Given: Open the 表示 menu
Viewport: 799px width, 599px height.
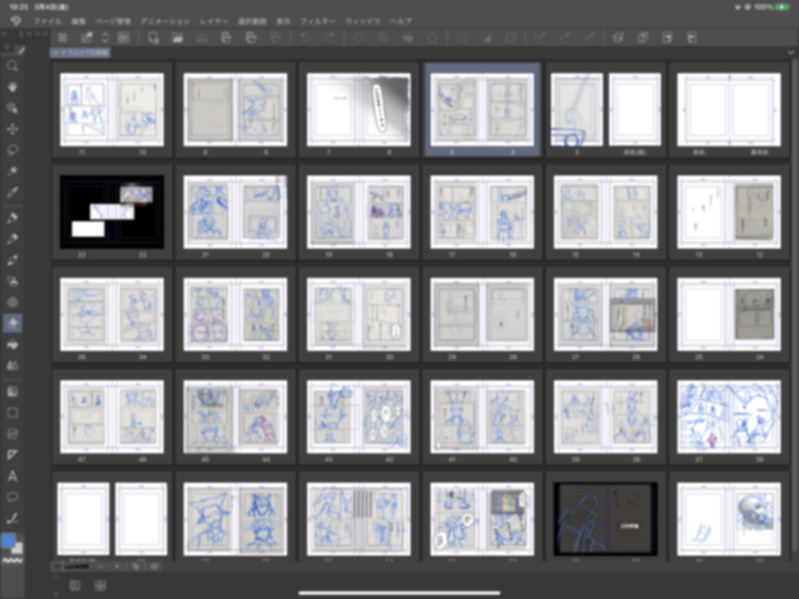Looking at the screenshot, I should pyautogui.click(x=283, y=21).
